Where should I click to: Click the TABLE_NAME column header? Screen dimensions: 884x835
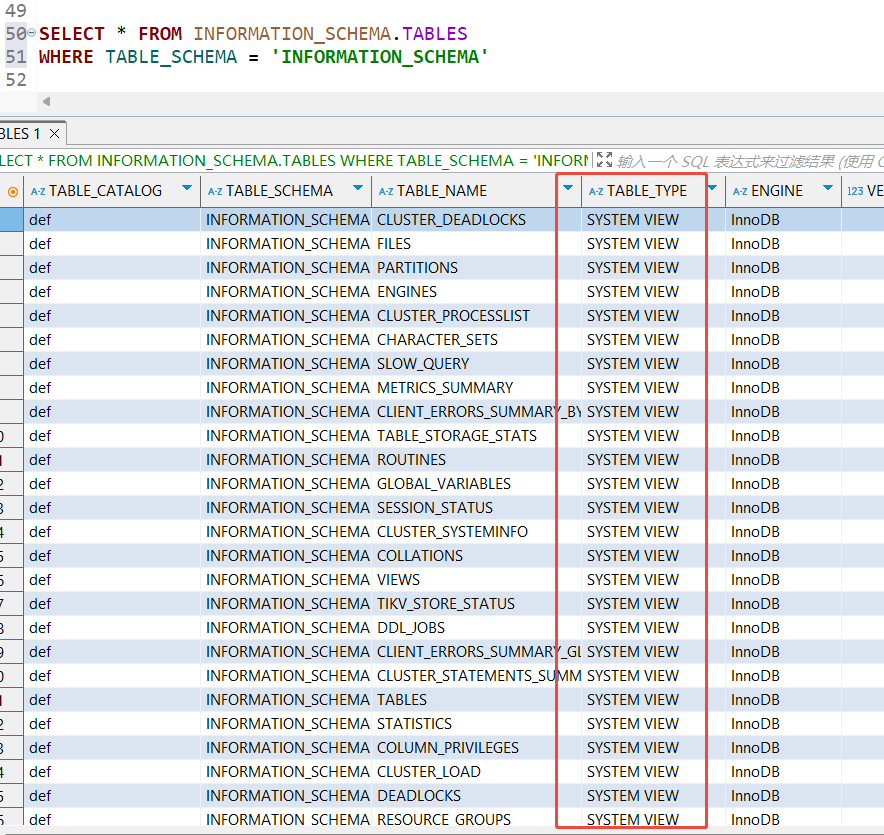pyautogui.click(x=476, y=191)
